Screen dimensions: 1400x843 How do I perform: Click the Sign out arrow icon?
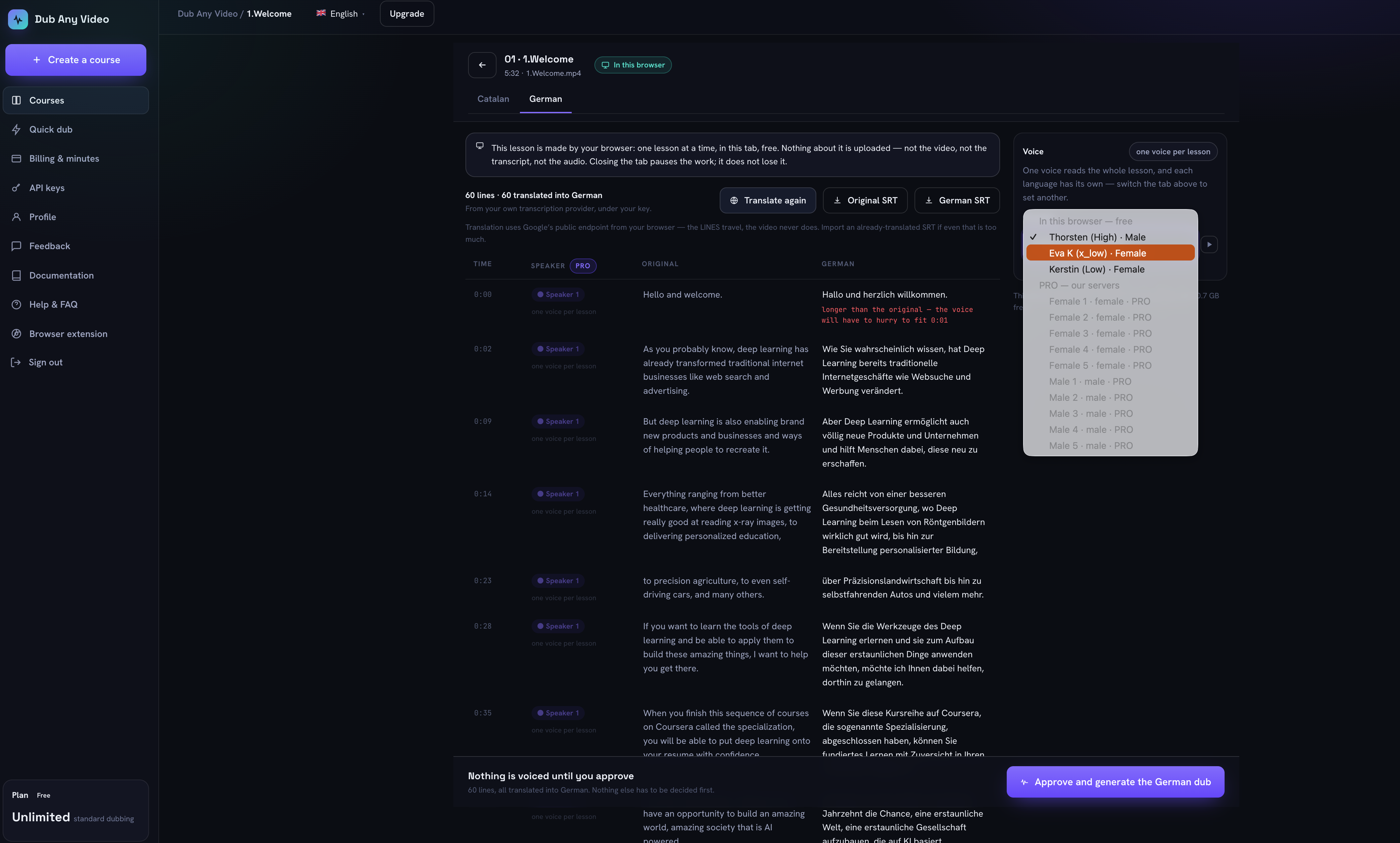[x=16, y=362]
